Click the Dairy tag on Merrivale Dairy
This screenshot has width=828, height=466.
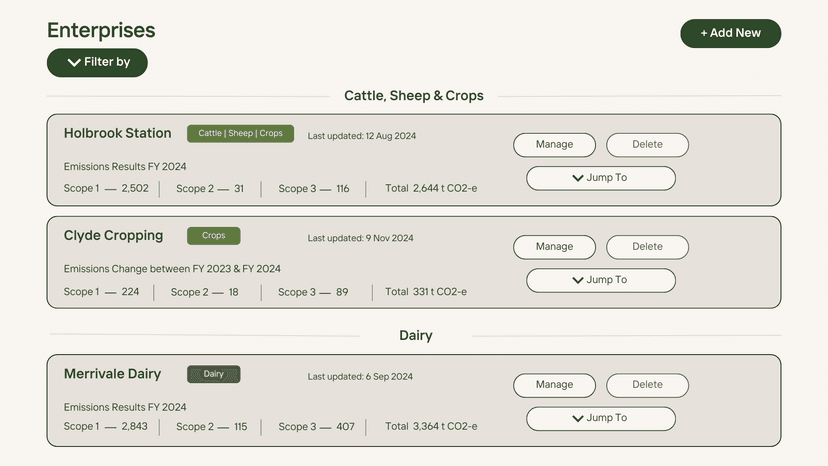tap(213, 374)
